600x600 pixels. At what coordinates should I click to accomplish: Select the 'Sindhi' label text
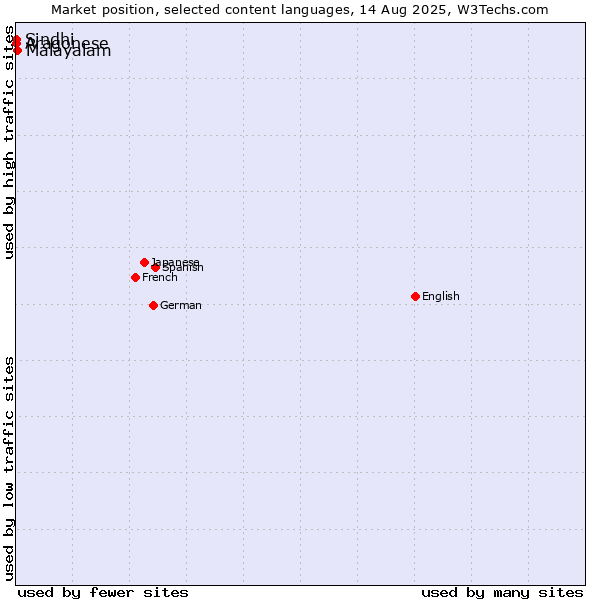[49, 39]
